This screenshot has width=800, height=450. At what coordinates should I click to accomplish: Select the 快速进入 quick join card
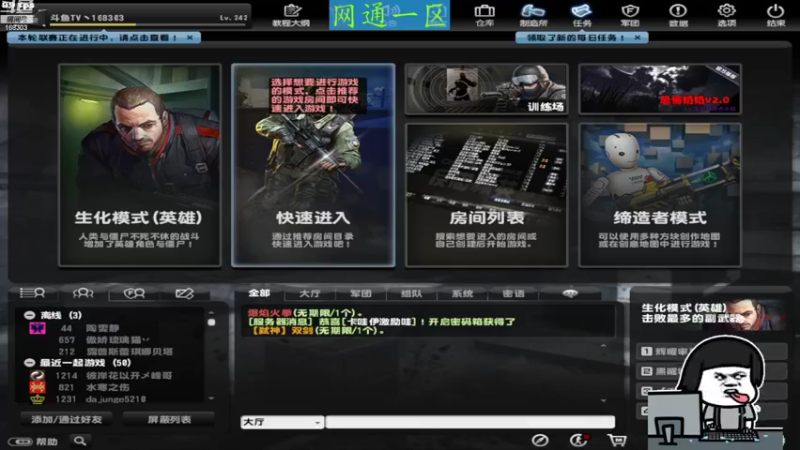313,165
